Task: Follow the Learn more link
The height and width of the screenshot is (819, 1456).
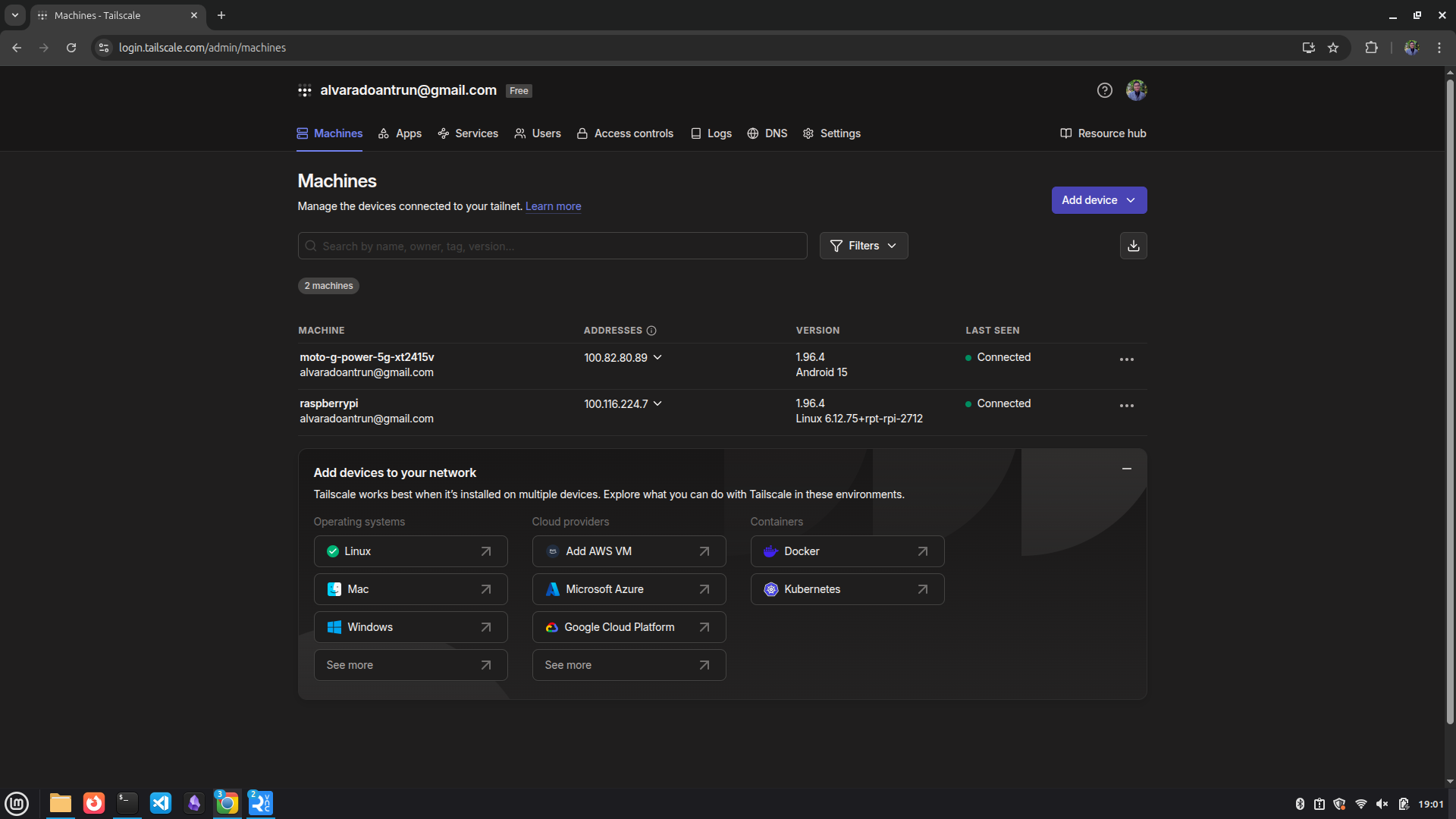Action: coord(553,206)
